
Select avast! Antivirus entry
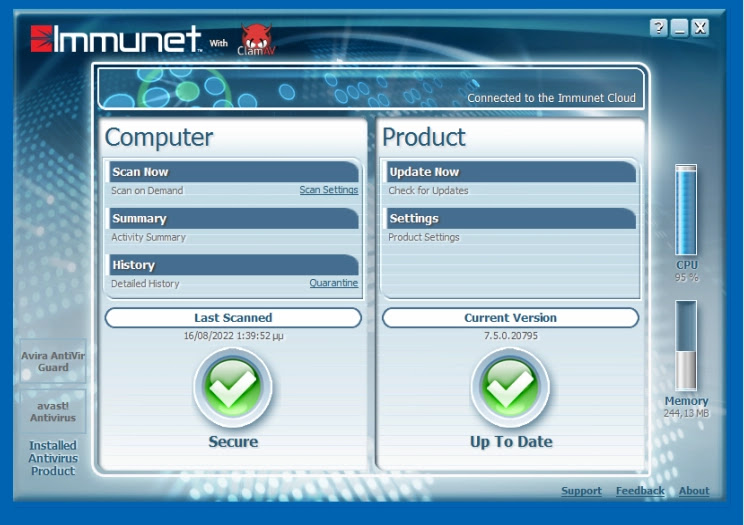53,412
